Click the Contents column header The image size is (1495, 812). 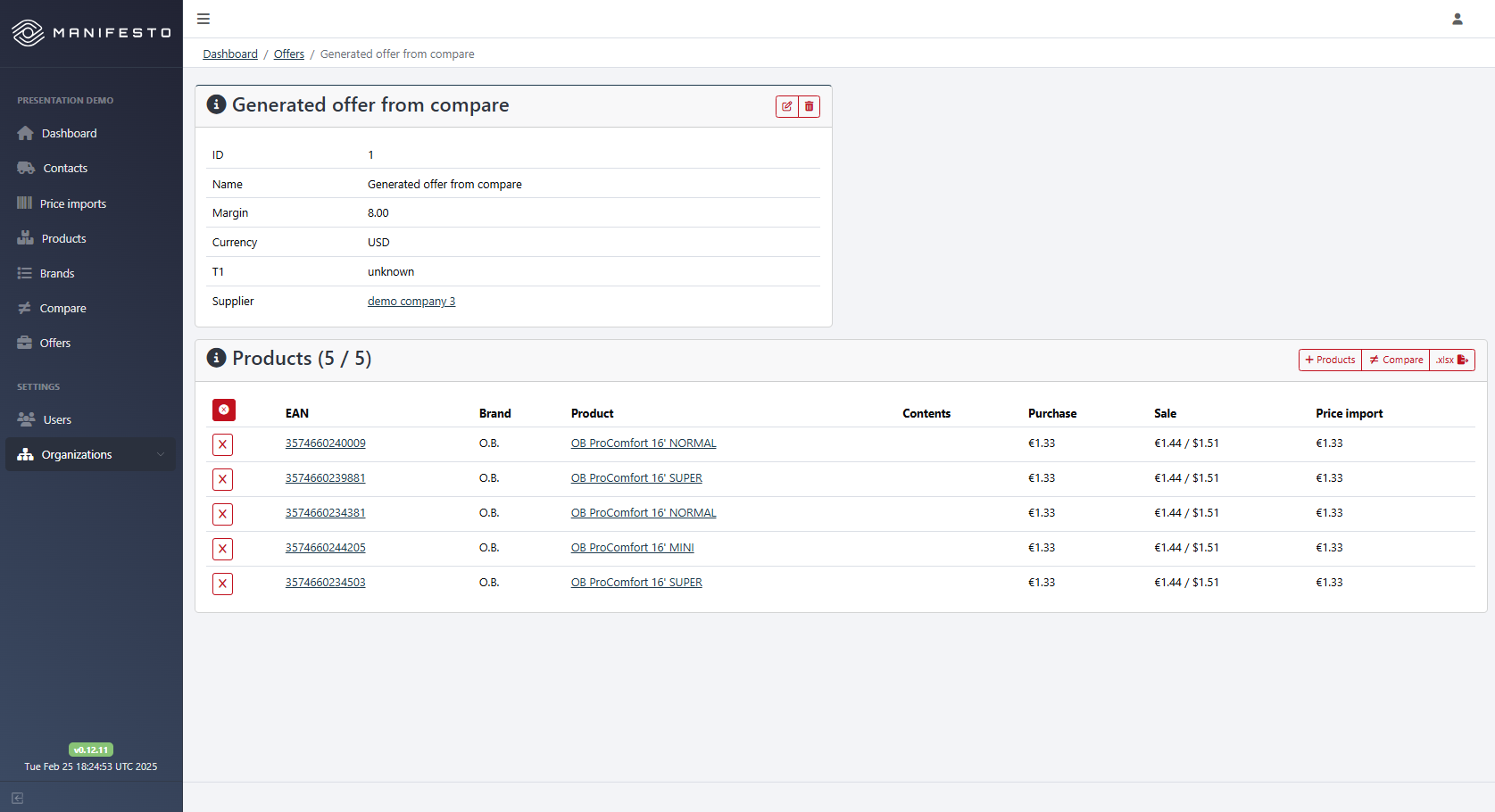[926, 413]
